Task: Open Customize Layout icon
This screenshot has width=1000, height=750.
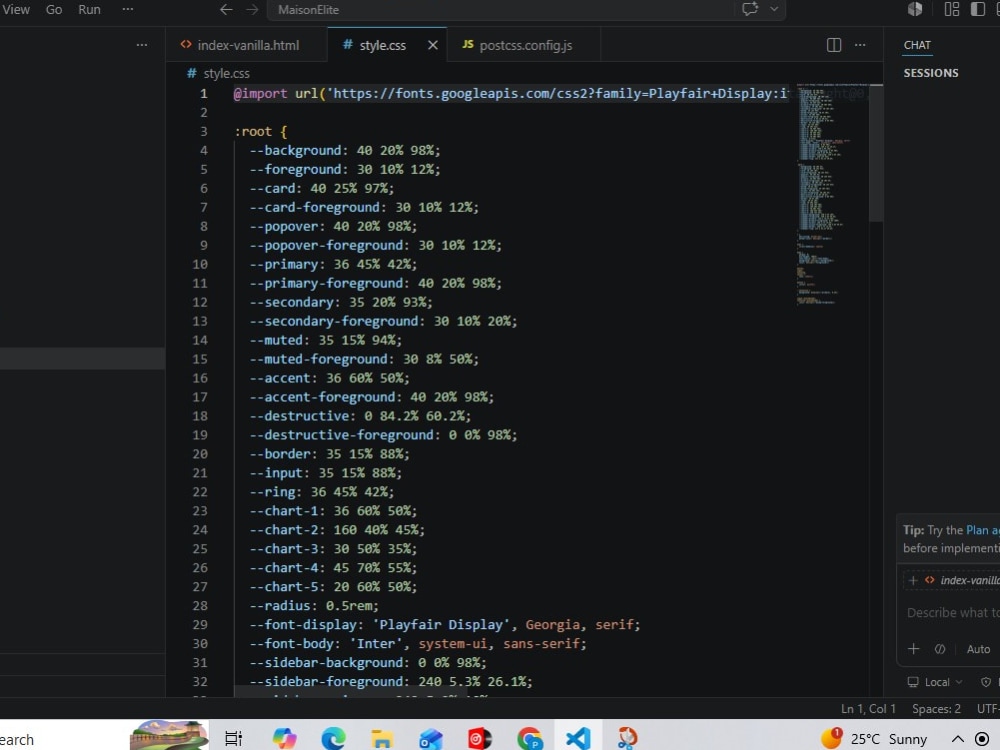Action: [952, 9]
